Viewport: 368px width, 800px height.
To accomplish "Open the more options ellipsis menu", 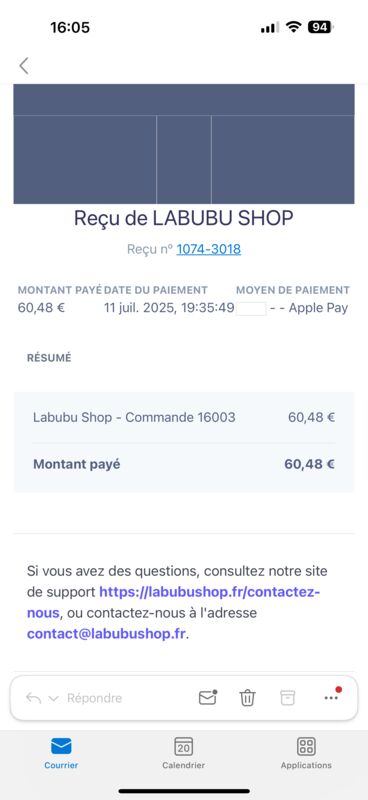I will 332,696.
